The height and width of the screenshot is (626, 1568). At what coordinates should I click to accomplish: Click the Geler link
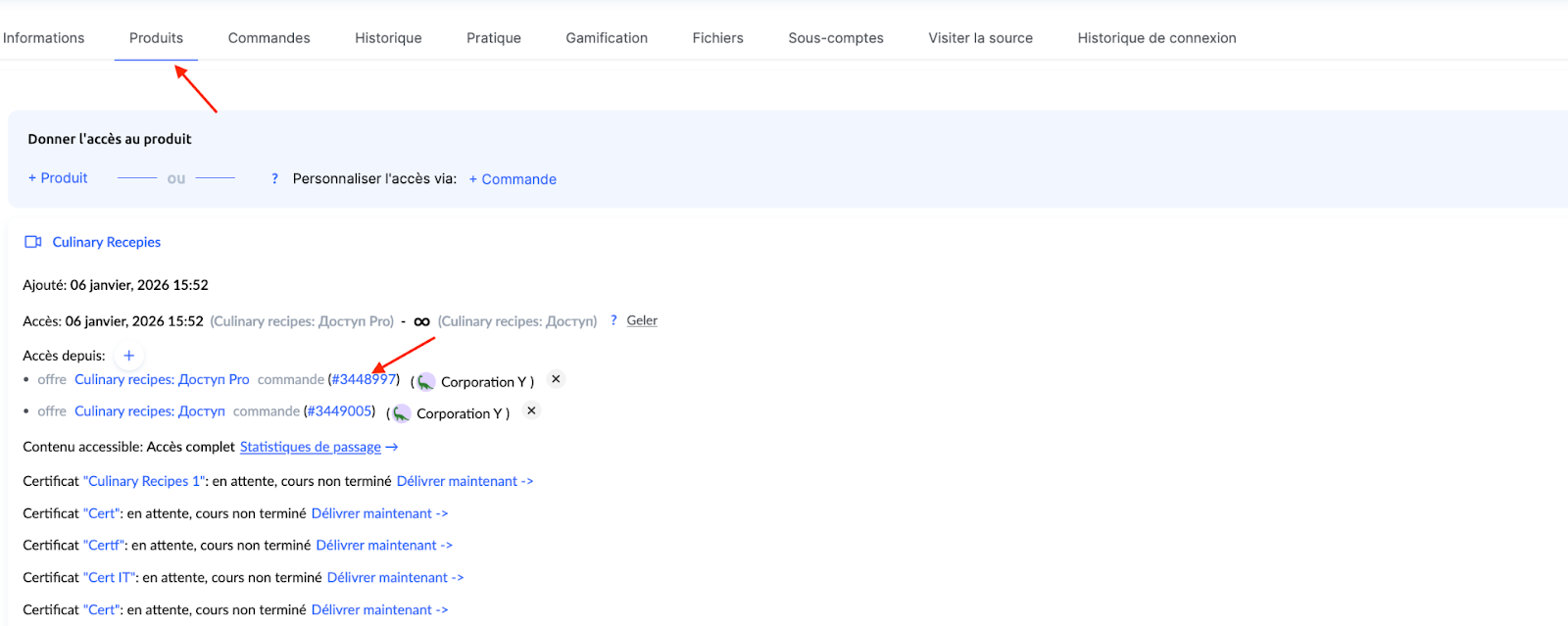[642, 320]
